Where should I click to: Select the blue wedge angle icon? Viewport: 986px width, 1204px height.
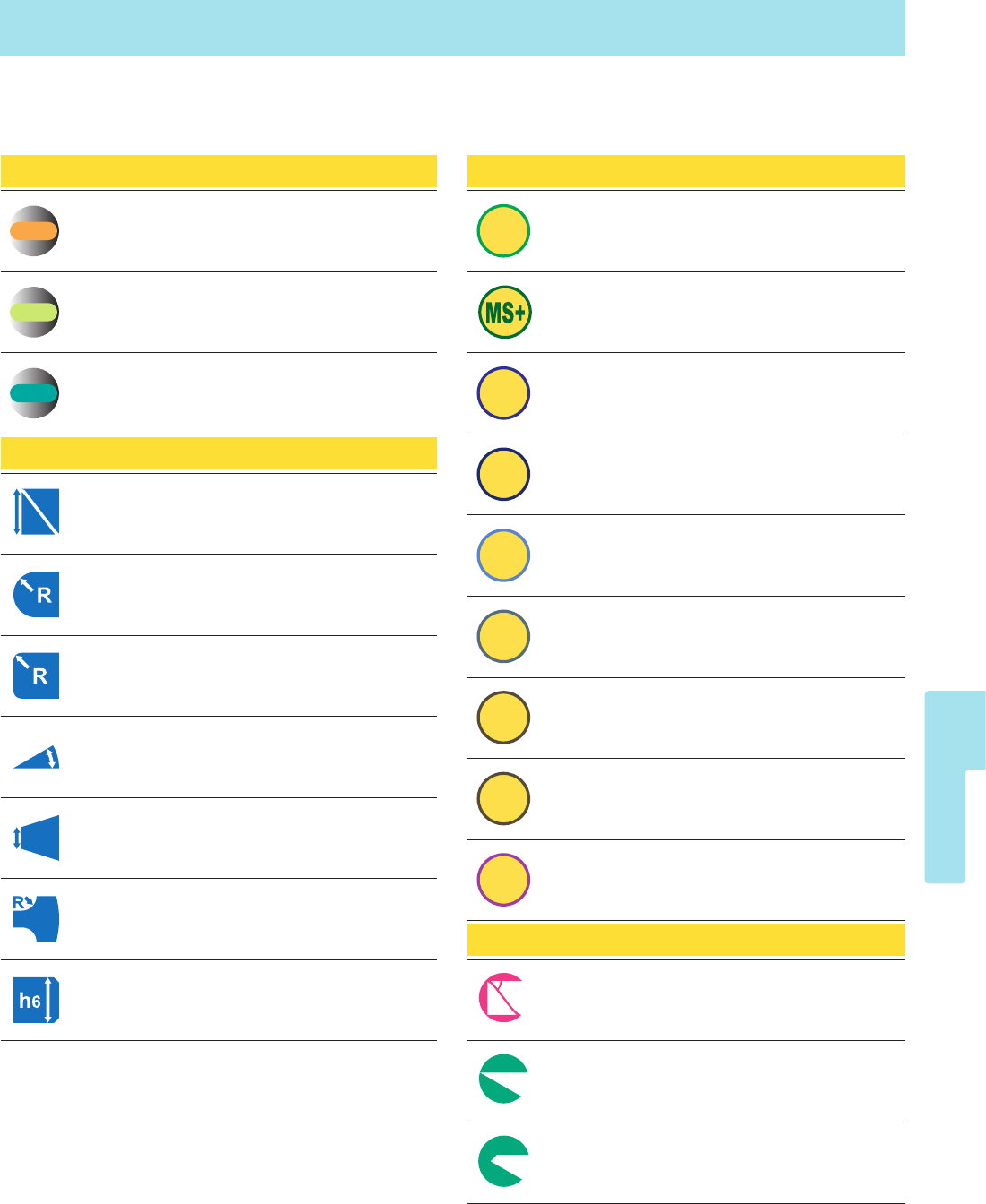[x=36, y=757]
